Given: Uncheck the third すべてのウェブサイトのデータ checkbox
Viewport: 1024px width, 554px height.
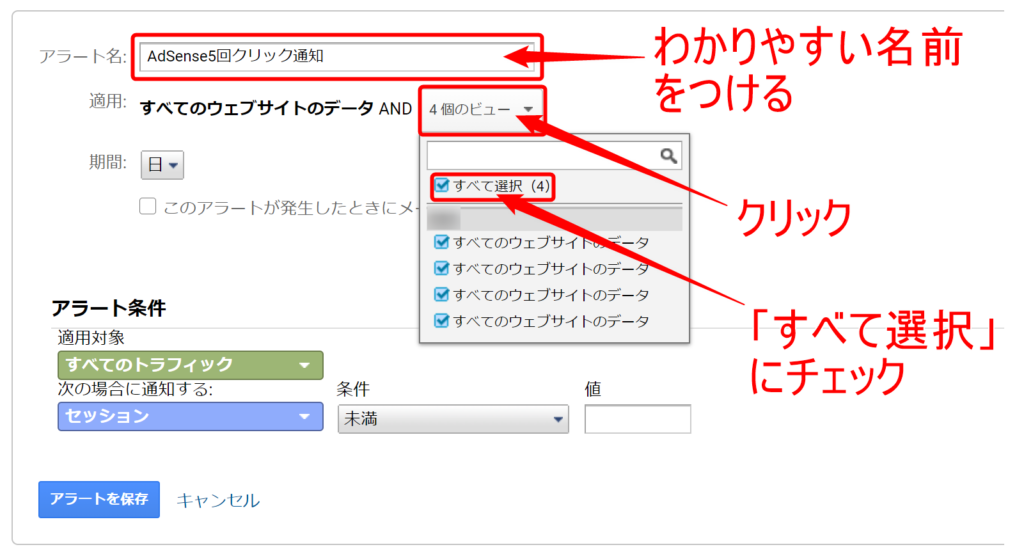Looking at the screenshot, I should (x=441, y=295).
